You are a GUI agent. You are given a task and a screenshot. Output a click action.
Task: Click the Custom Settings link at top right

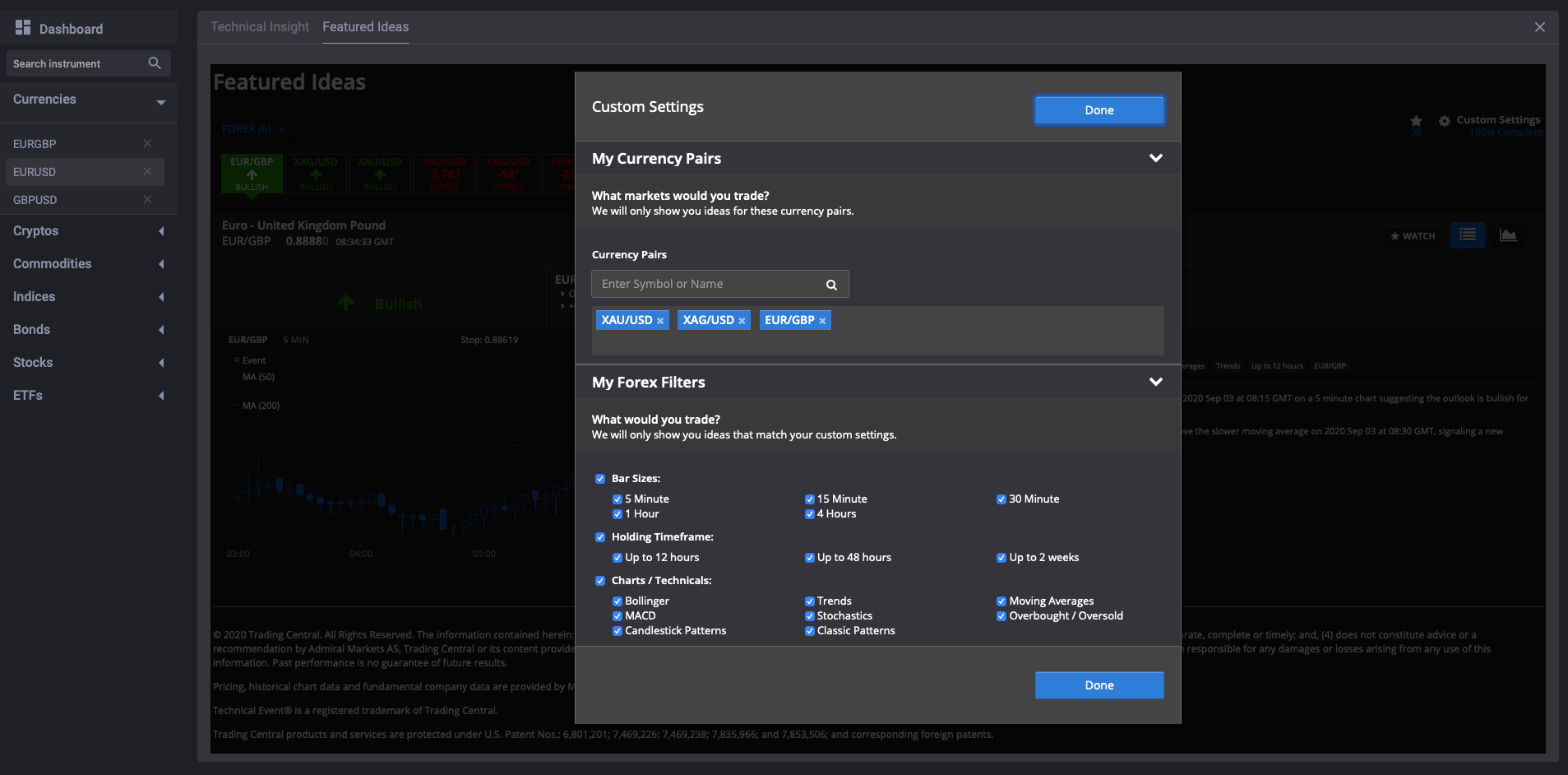point(1498,120)
